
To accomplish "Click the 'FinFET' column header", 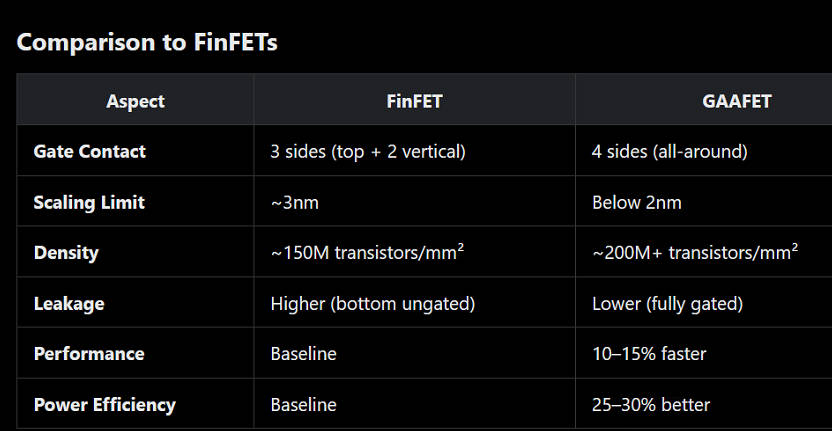I will click(414, 101).
